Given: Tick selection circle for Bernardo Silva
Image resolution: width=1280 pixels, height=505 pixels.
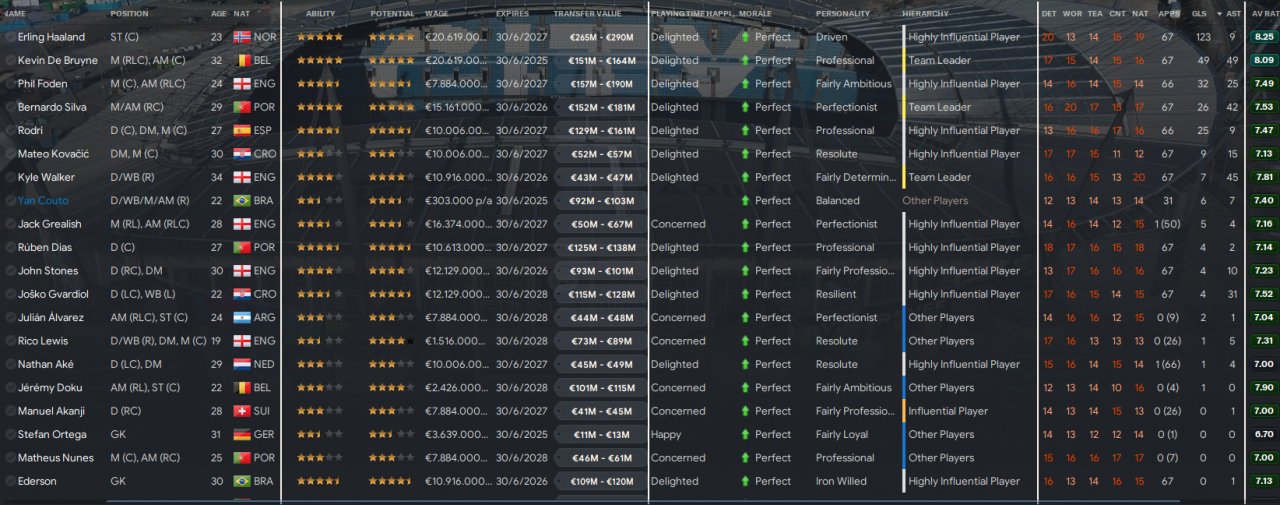Looking at the screenshot, I should (10, 107).
